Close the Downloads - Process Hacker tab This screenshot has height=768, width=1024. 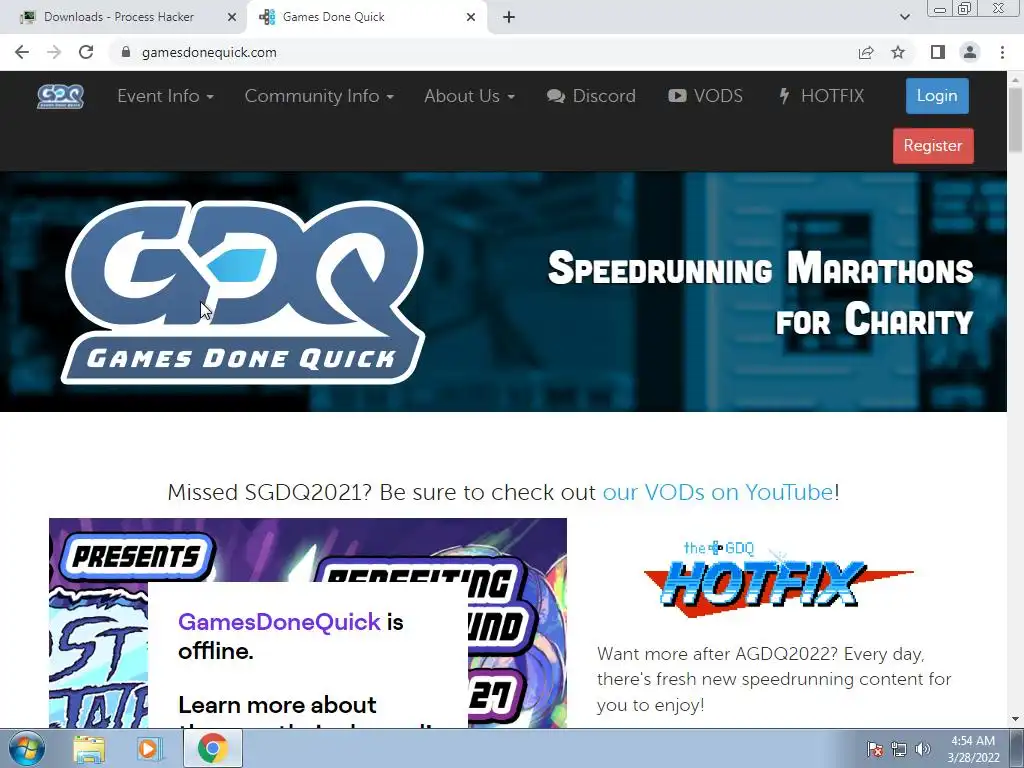[232, 17]
